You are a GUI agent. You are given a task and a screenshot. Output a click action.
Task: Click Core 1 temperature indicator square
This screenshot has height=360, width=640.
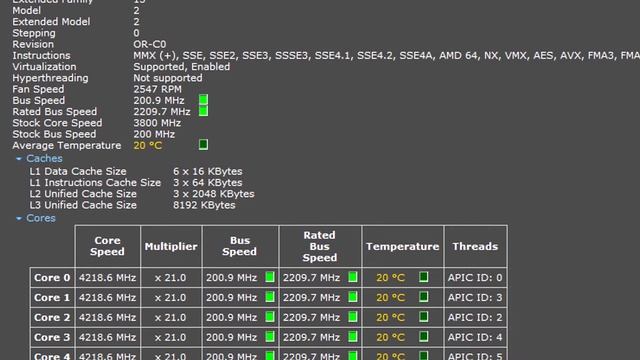[424, 297]
